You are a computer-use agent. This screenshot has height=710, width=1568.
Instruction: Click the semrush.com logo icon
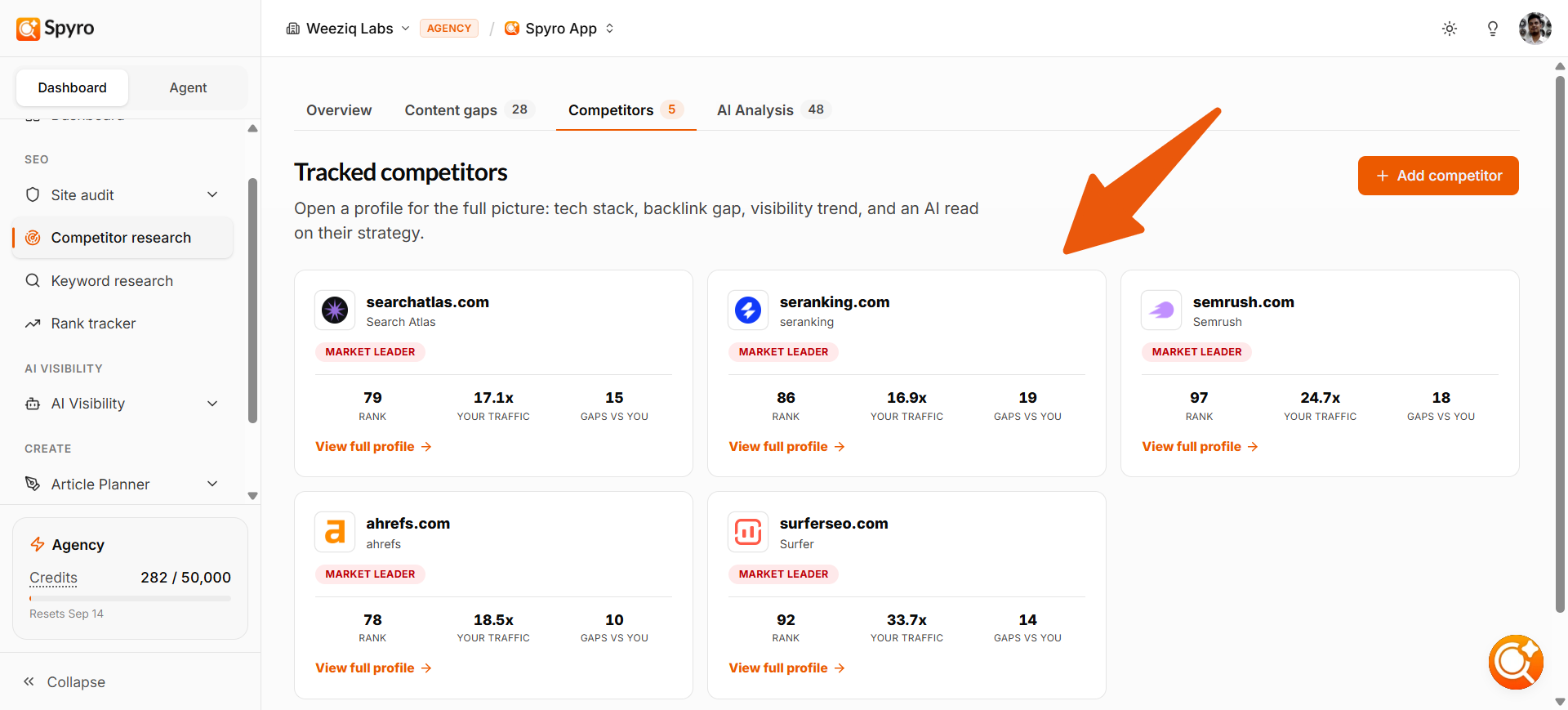pyautogui.click(x=1161, y=310)
